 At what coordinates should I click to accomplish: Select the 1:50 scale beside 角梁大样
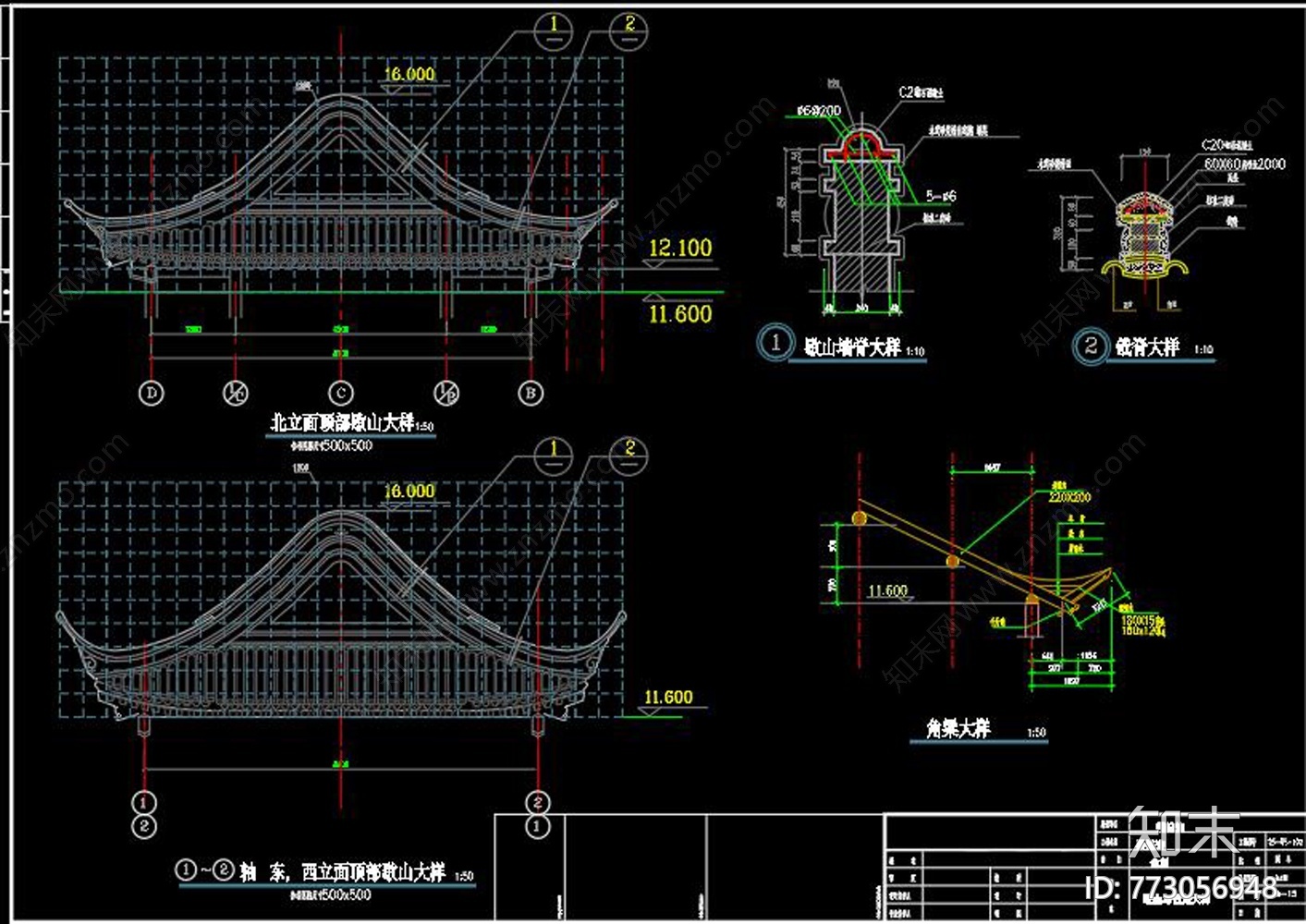pos(1037,733)
